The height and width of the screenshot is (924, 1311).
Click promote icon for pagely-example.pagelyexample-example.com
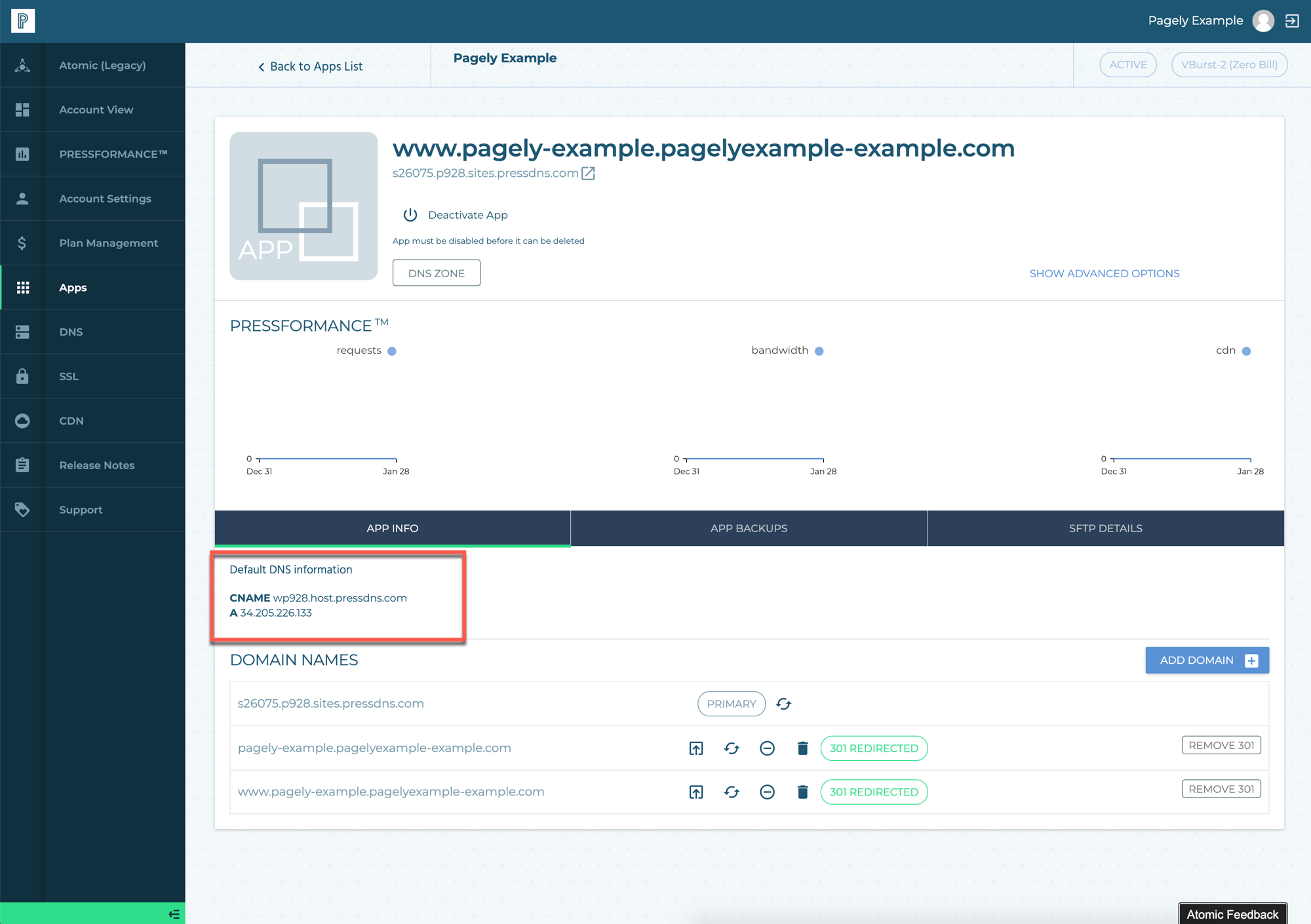click(x=696, y=748)
